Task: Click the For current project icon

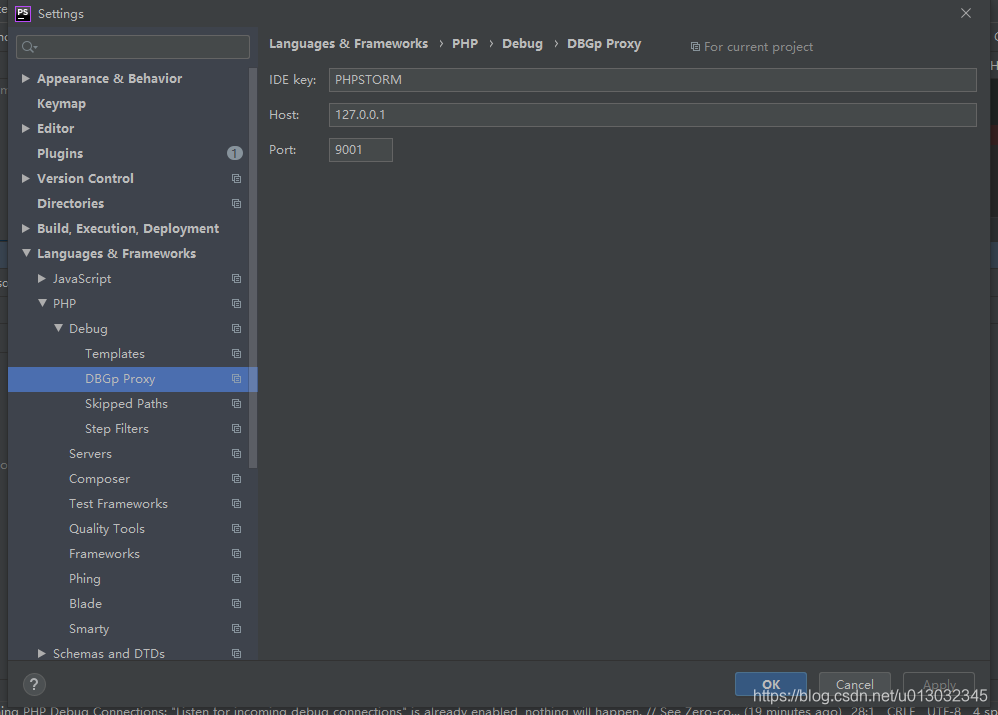Action: point(695,47)
